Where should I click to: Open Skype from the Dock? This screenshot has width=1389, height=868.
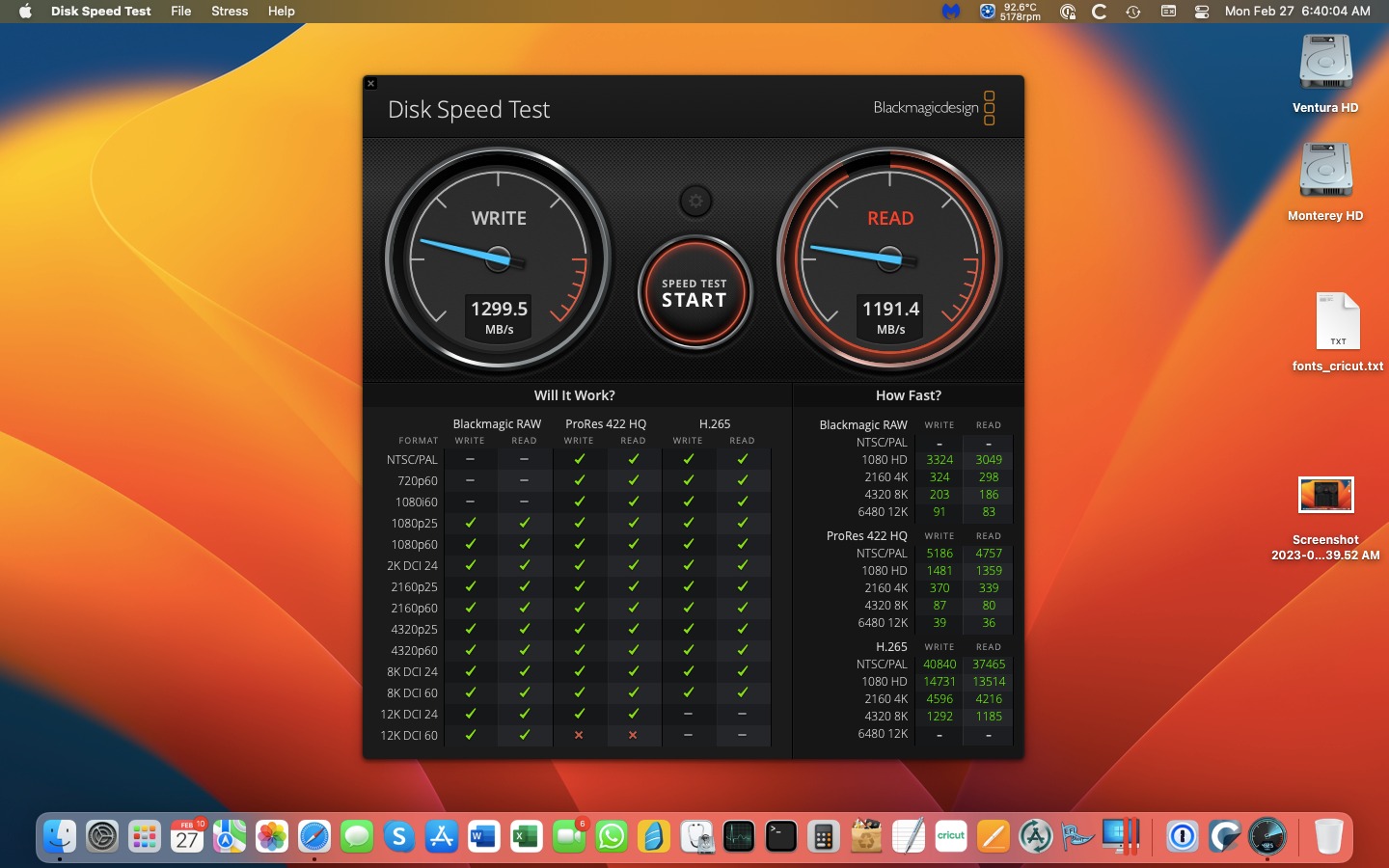pos(399,836)
